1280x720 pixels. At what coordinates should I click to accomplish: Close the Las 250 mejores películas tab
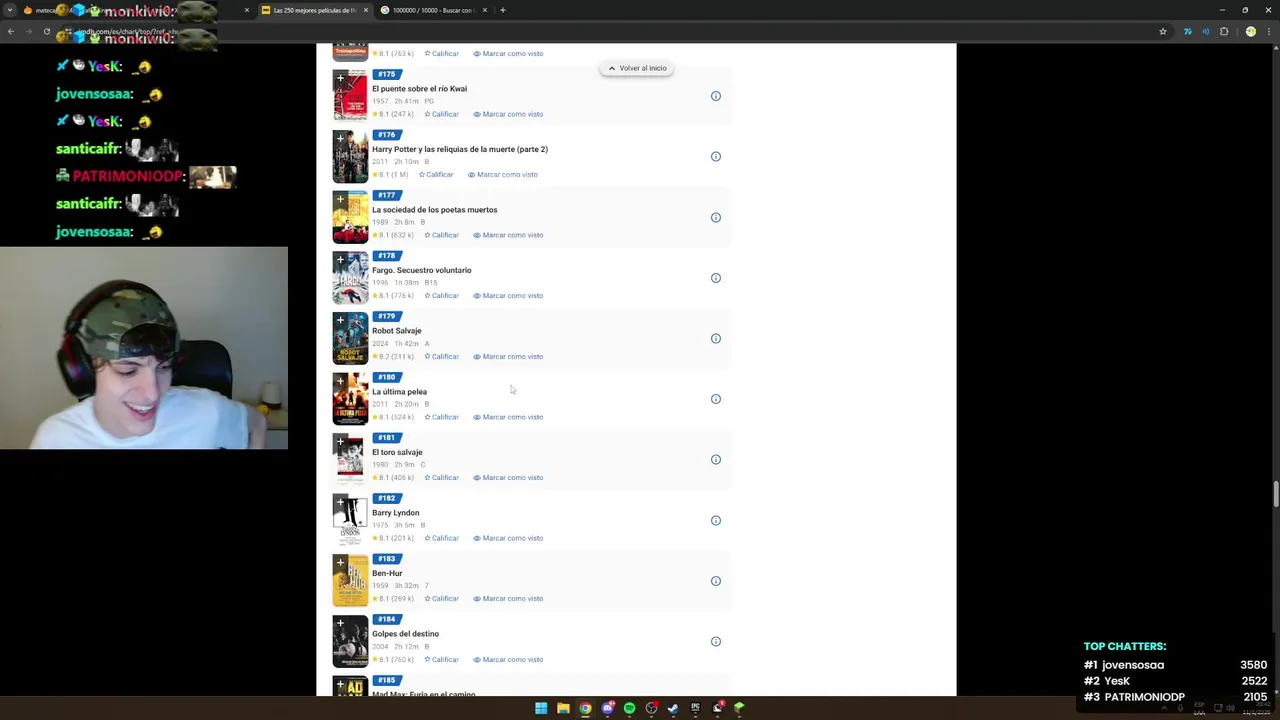click(x=366, y=10)
